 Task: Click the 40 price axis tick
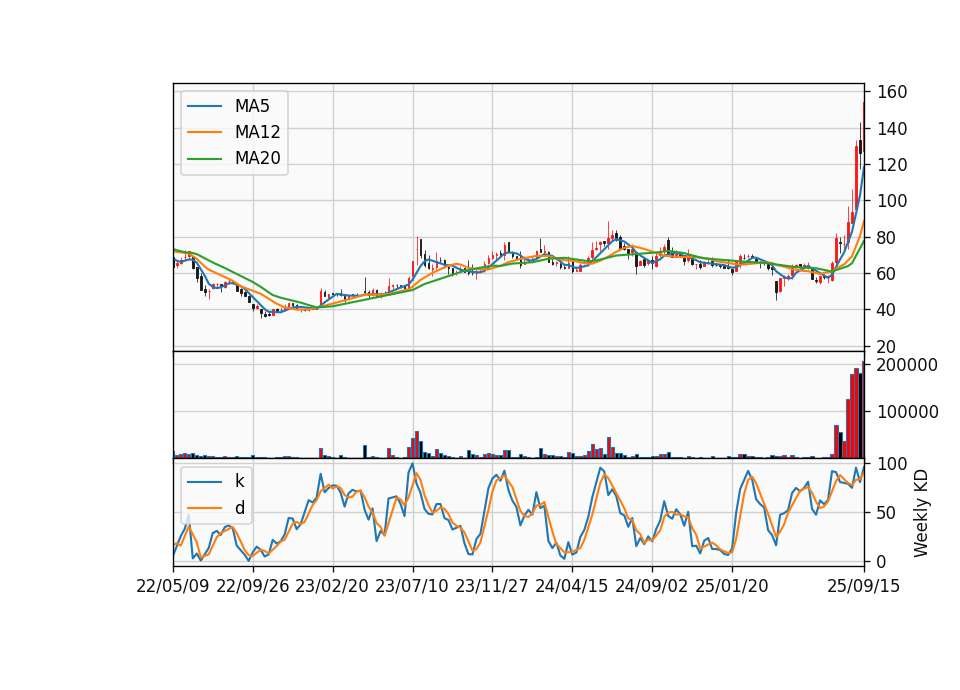coord(887,310)
